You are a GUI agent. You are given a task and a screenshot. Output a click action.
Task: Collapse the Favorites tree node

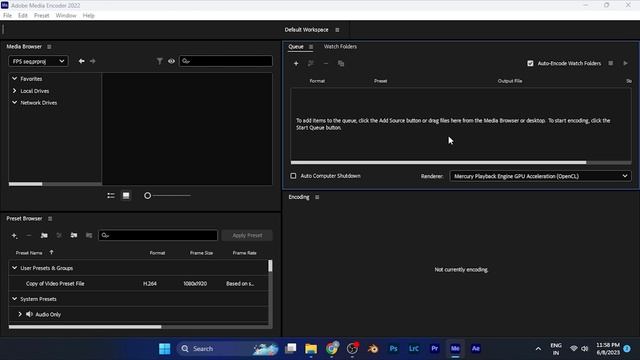pyautogui.click(x=15, y=78)
